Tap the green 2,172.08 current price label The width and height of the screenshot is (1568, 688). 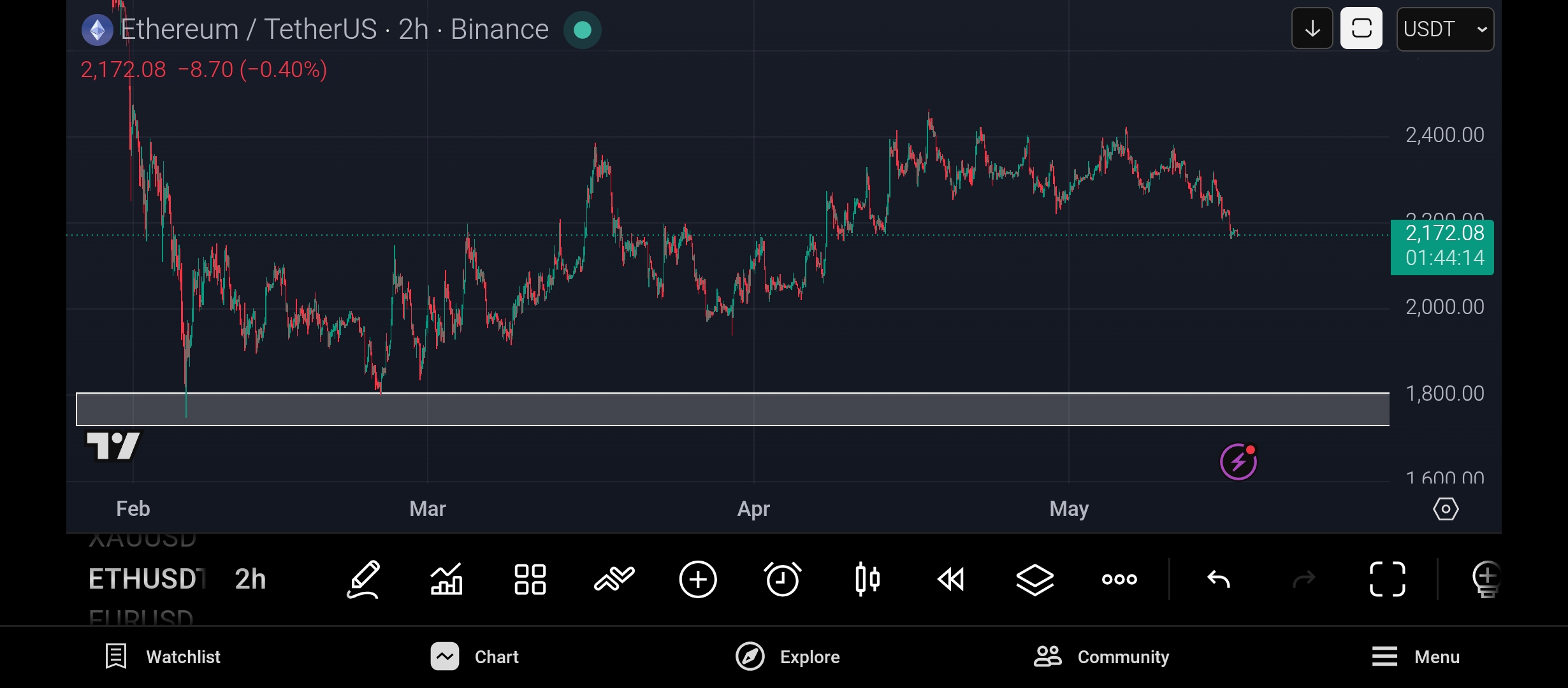click(x=1442, y=247)
